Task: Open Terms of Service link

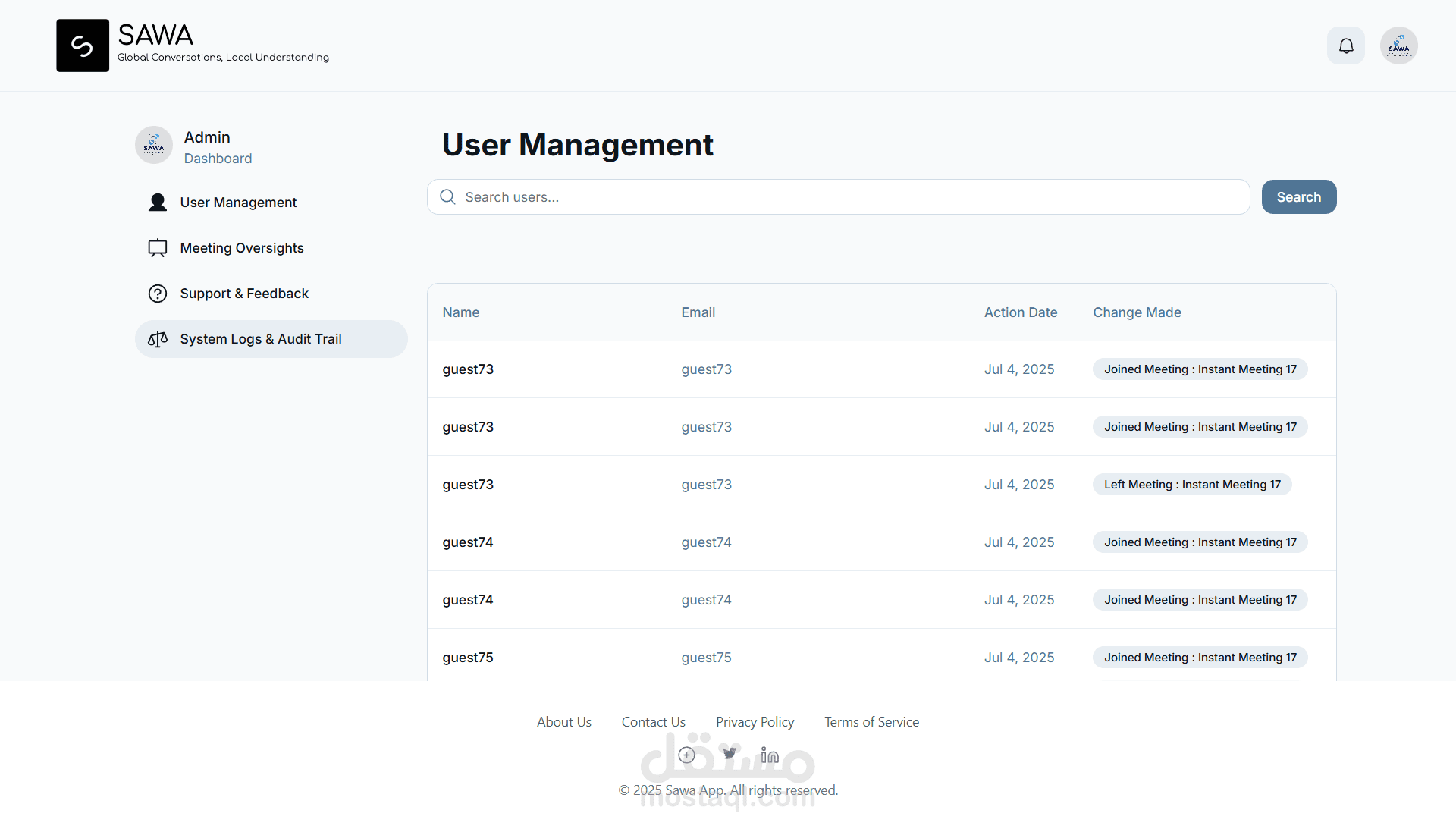Action: point(871,722)
